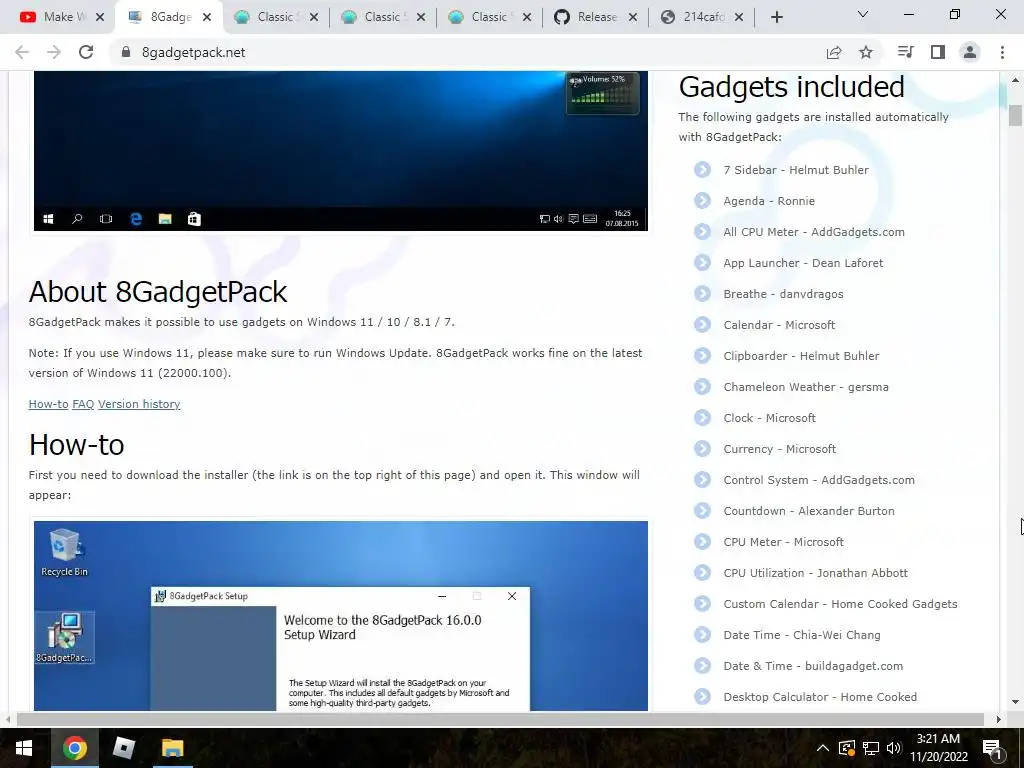
Task: Click the bullet icon beside Agenda - Ronnie
Action: tap(702, 200)
